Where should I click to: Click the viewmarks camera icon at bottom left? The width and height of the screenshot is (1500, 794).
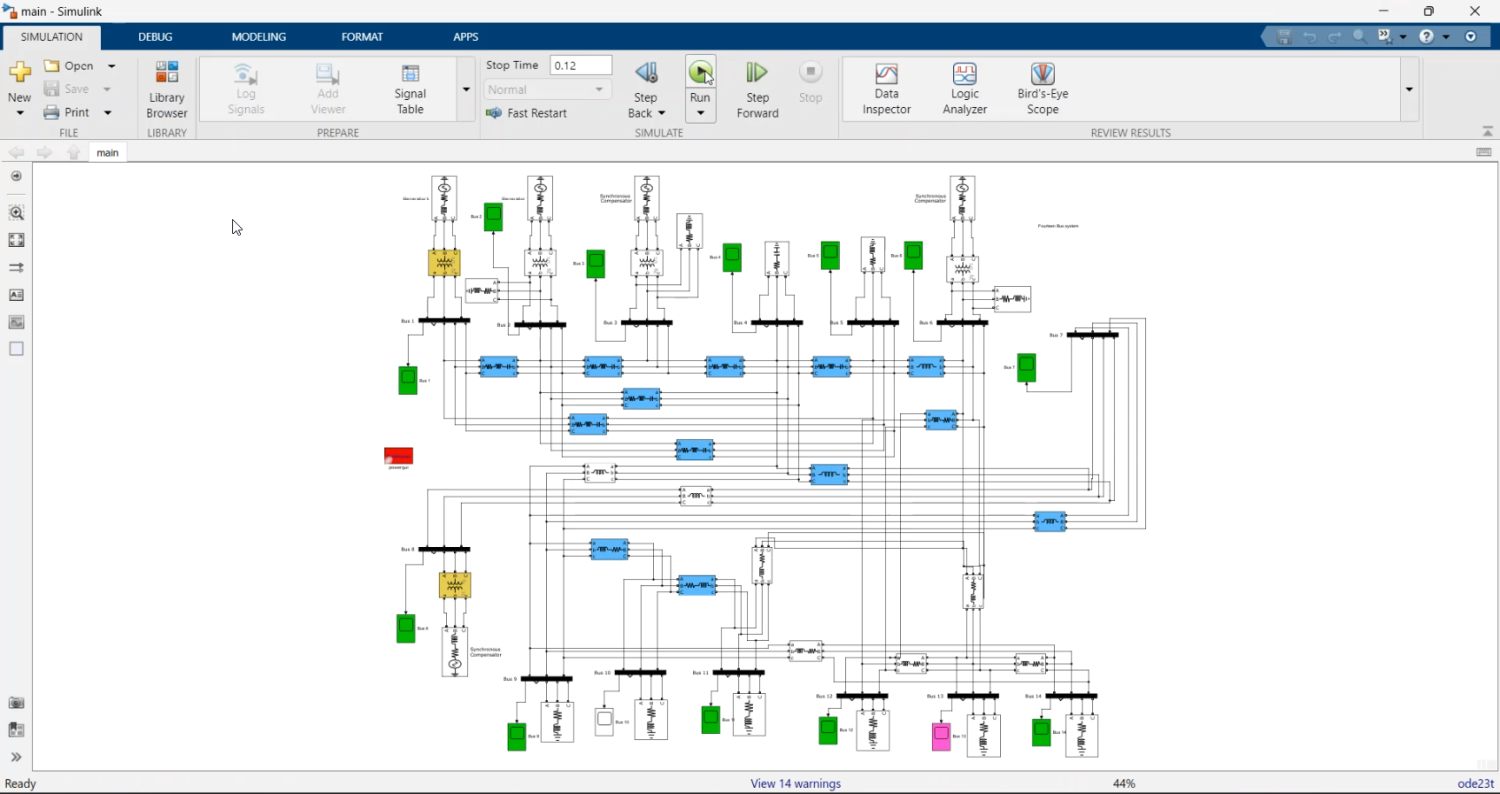pyautogui.click(x=16, y=702)
